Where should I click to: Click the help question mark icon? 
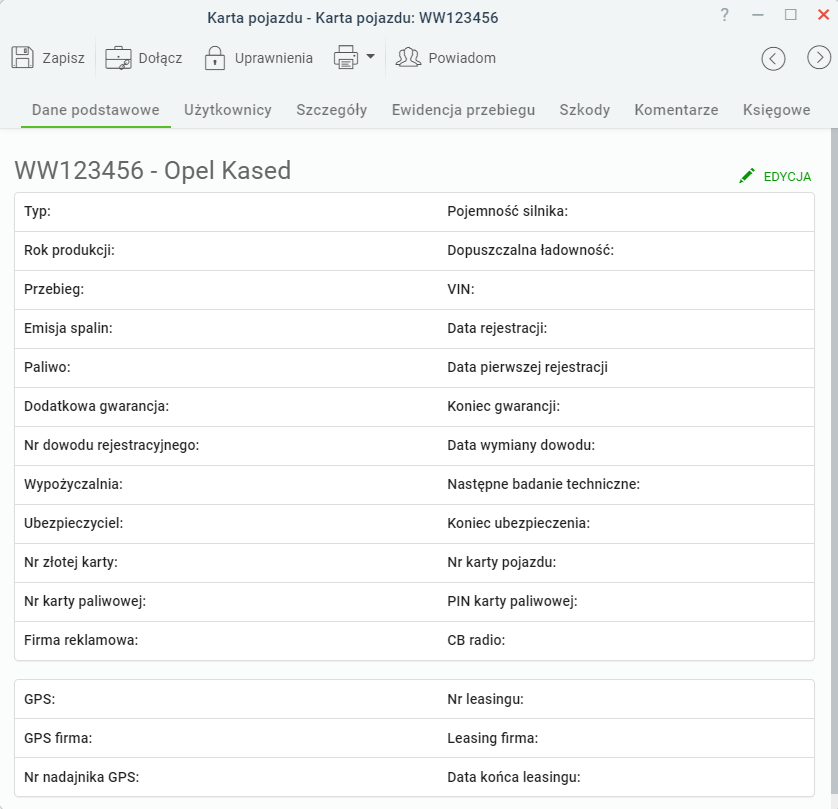(724, 14)
